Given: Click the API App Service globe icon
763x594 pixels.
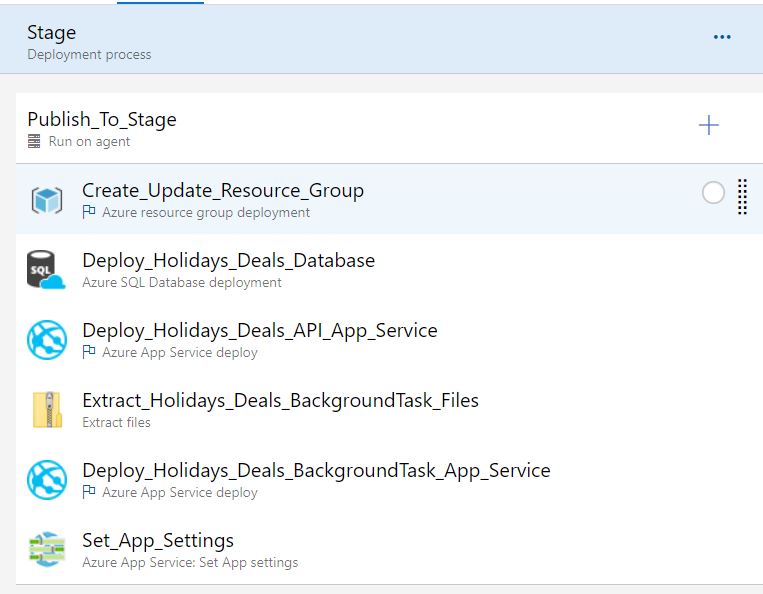Looking at the screenshot, I should click(x=47, y=340).
